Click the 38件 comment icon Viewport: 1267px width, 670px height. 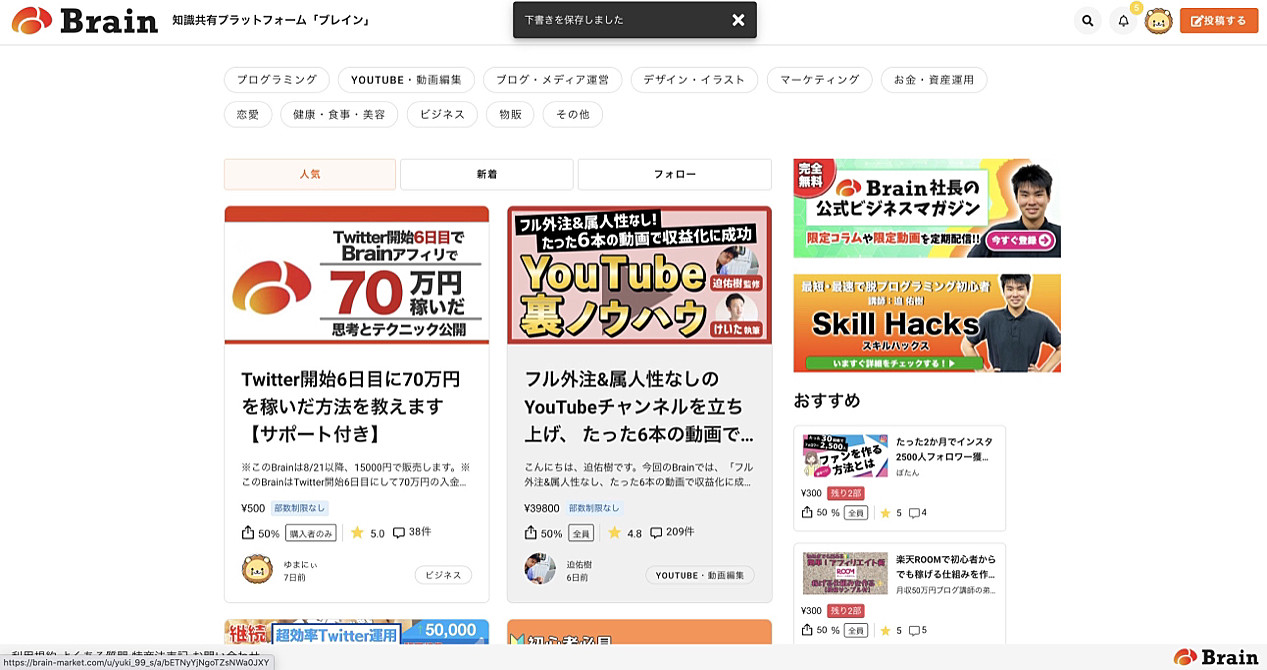pos(399,533)
